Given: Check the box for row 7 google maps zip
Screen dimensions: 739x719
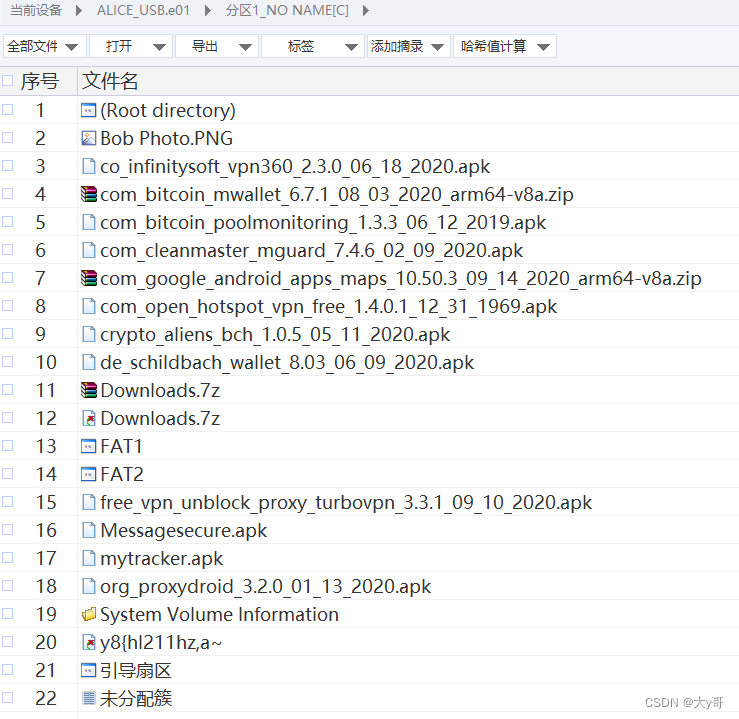Looking at the screenshot, I should coord(8,278).
